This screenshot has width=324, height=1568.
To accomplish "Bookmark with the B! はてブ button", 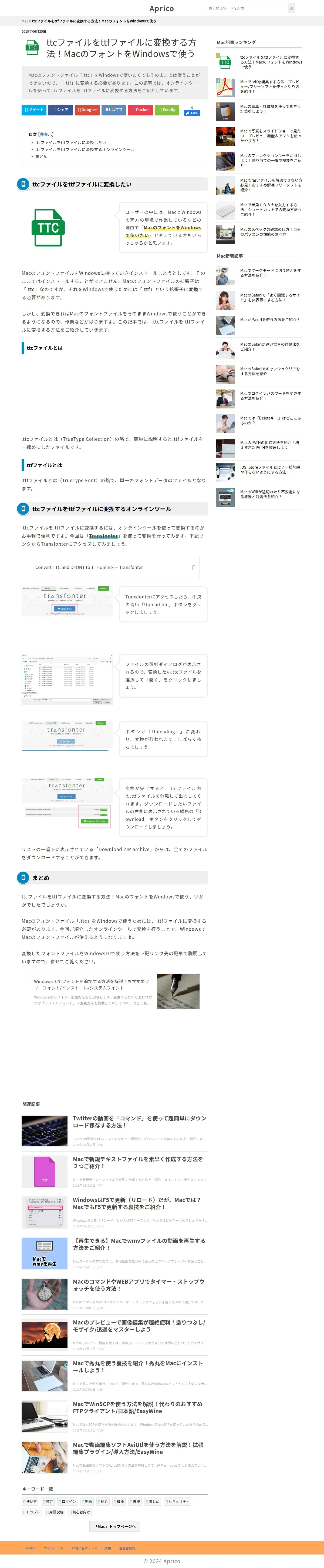I will tap(114, 110).
